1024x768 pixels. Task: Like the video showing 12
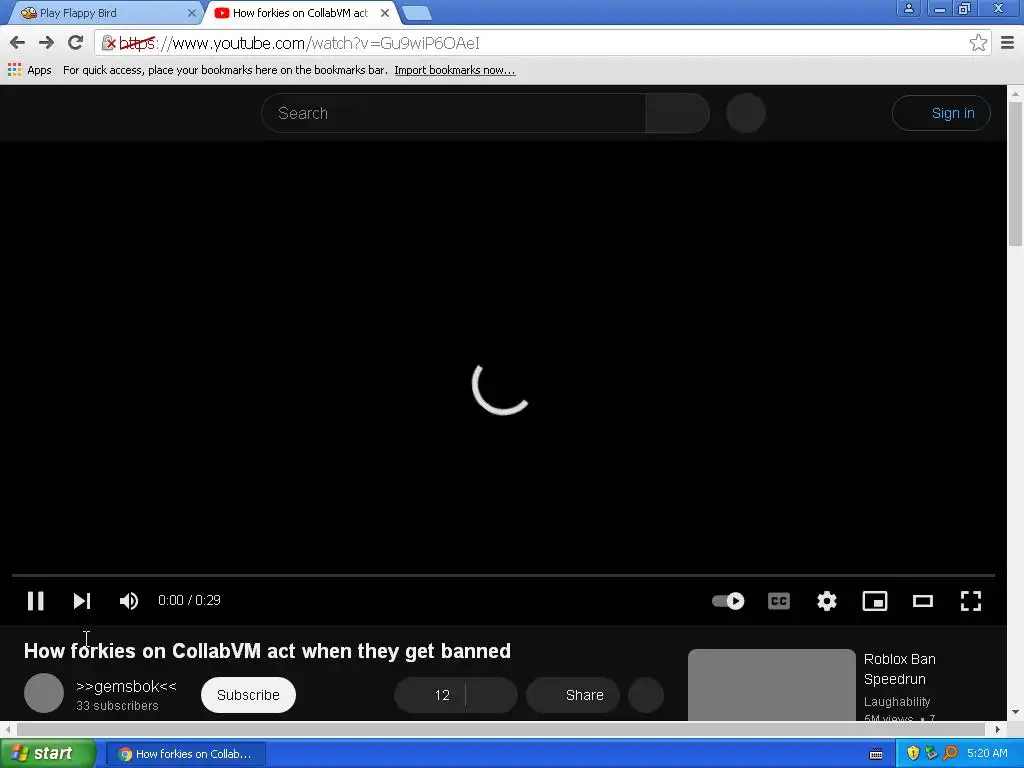coord(430,695)
